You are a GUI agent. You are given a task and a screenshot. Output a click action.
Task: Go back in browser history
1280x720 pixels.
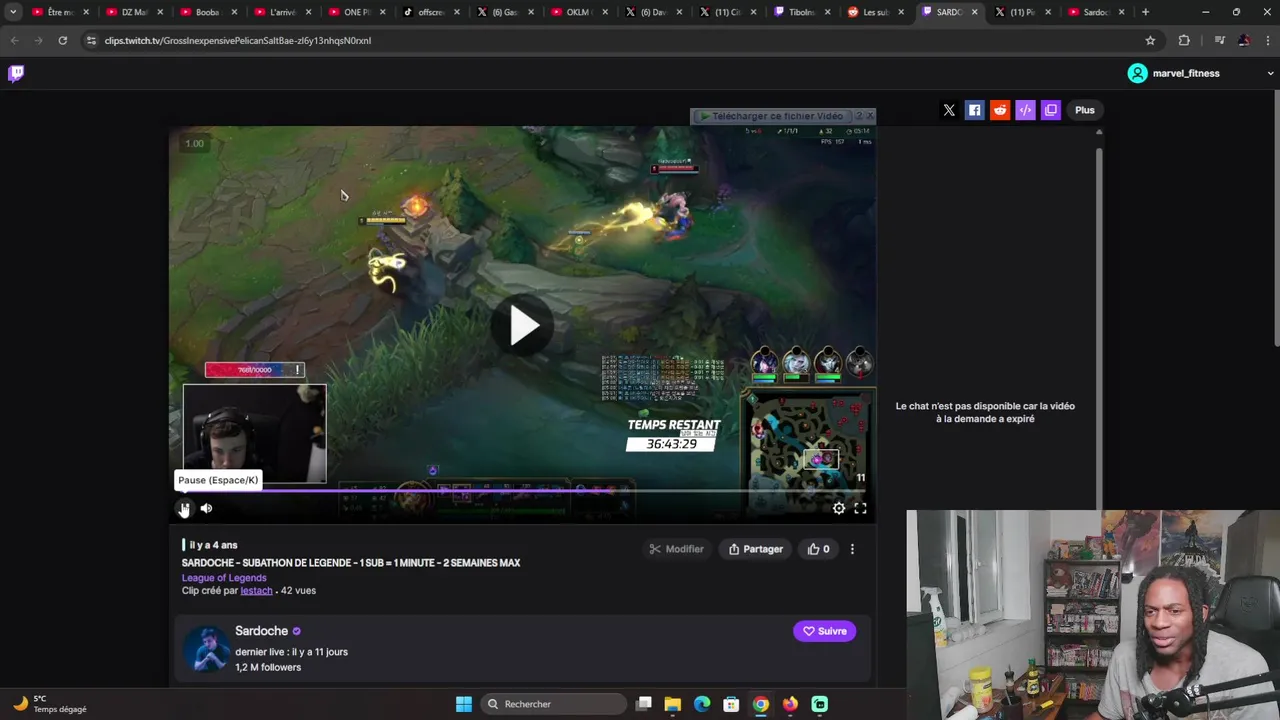14,40
